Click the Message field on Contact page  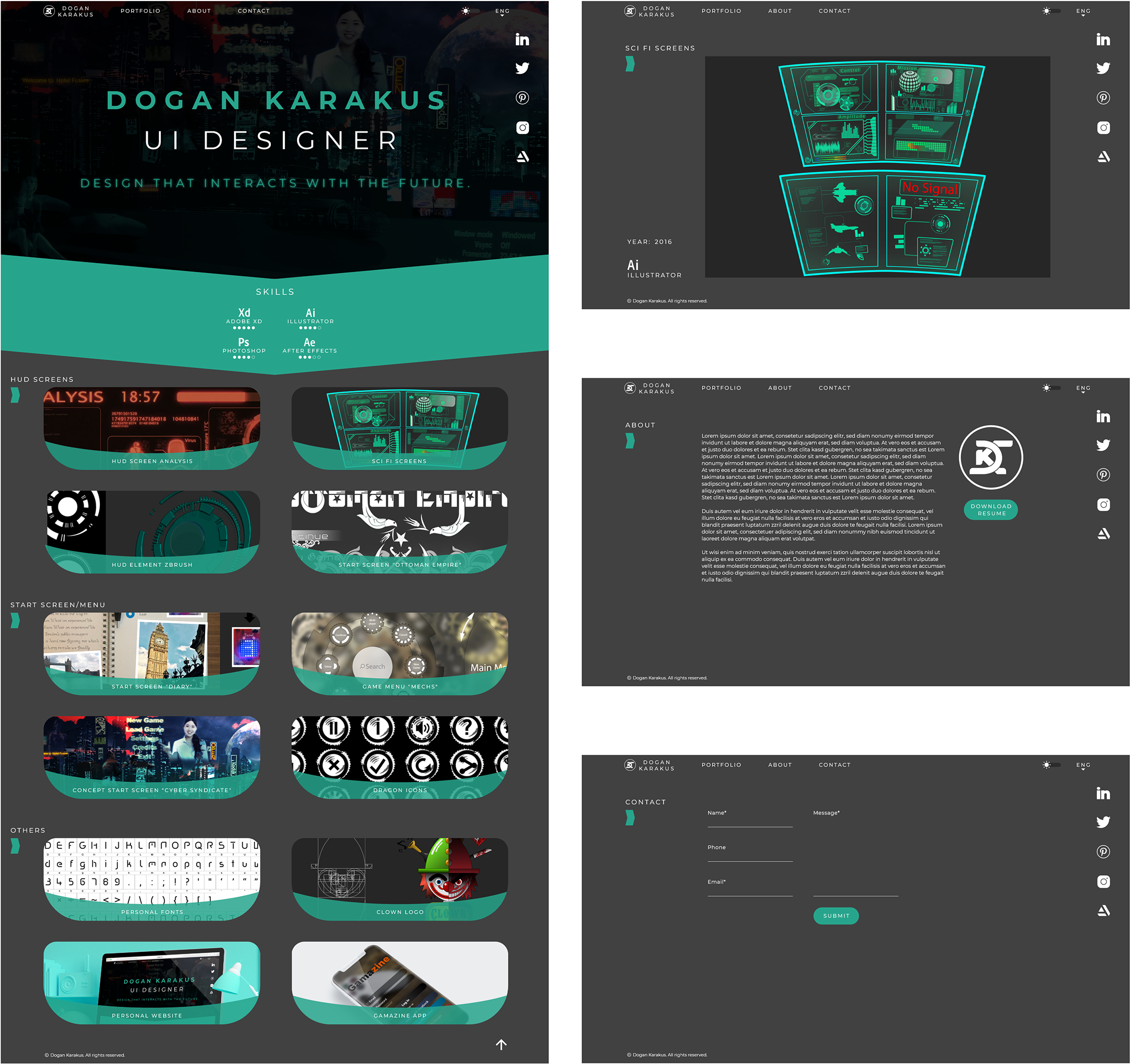[856, 853]
